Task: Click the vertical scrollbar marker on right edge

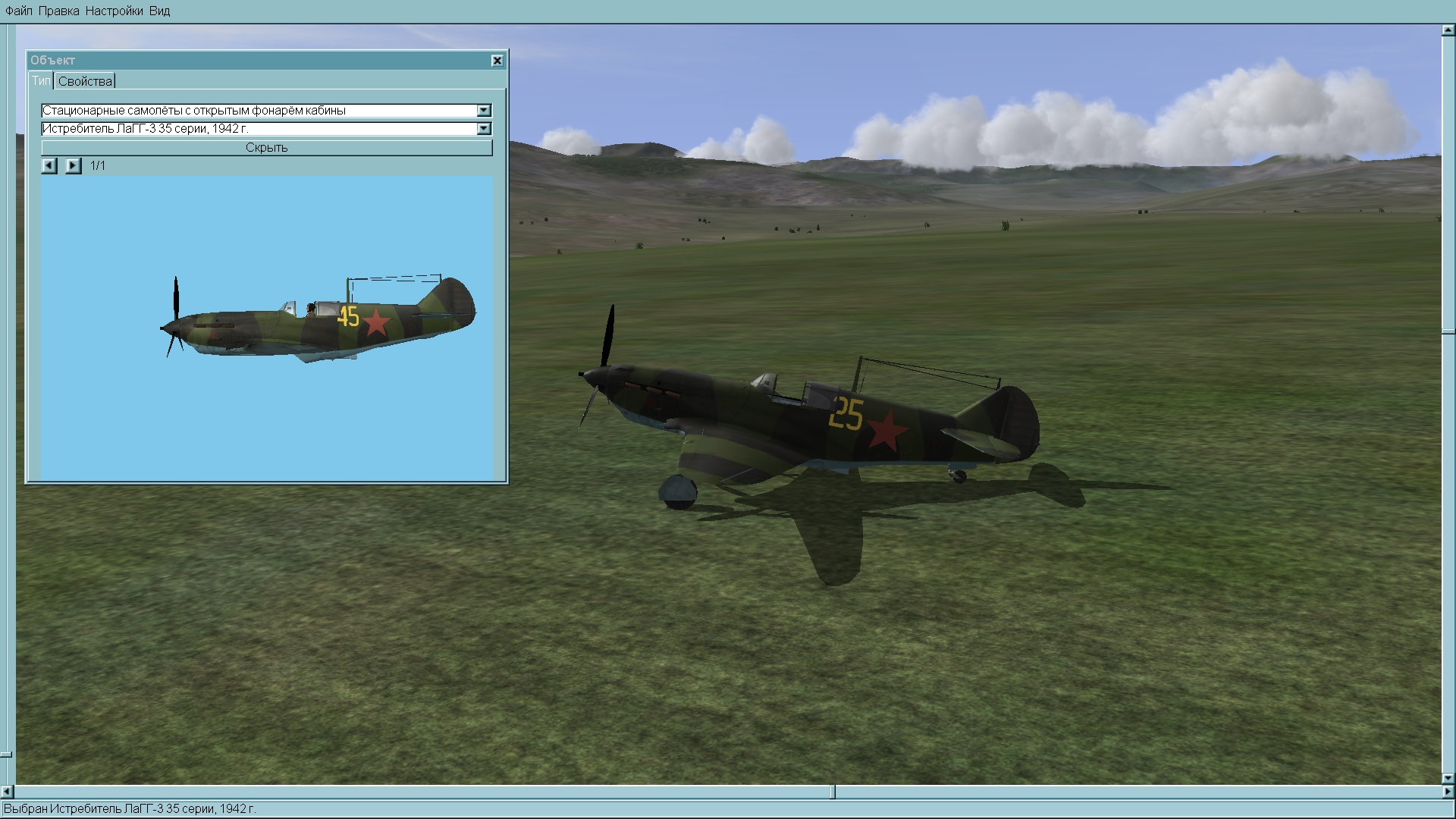Action: (1448, 331)
